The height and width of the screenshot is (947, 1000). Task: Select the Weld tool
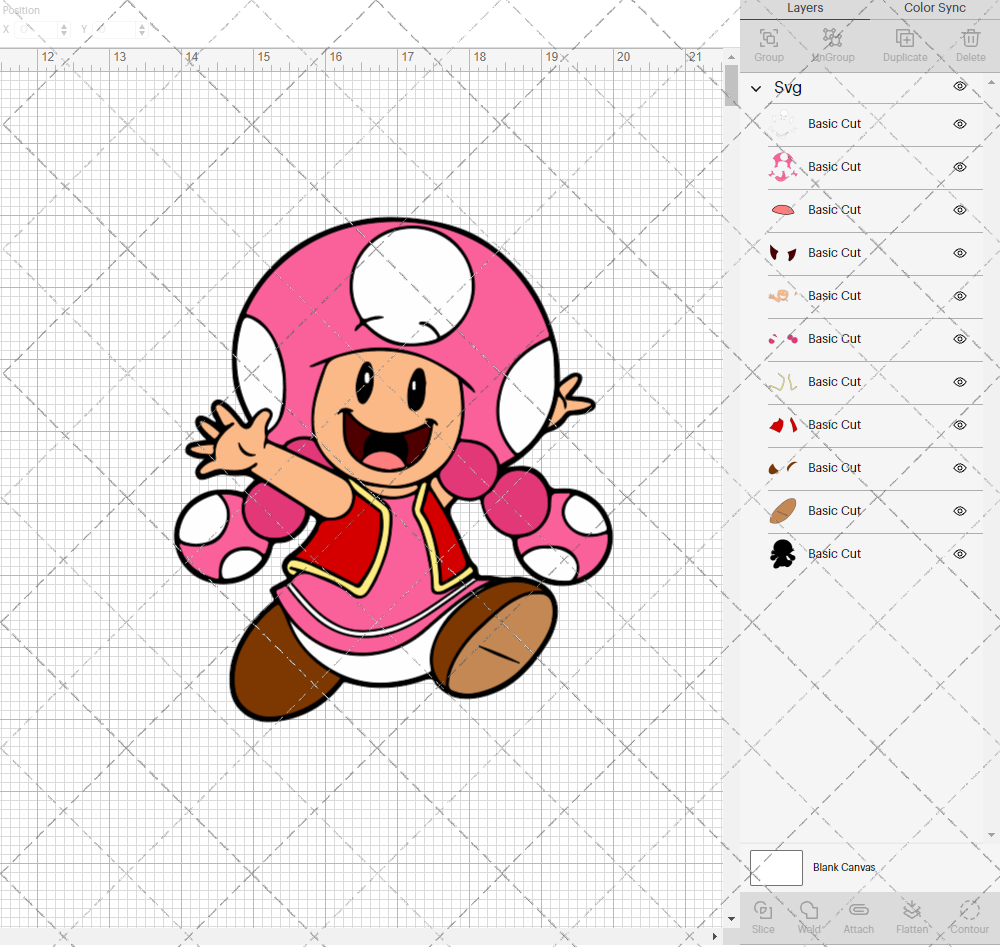[808, 915]
